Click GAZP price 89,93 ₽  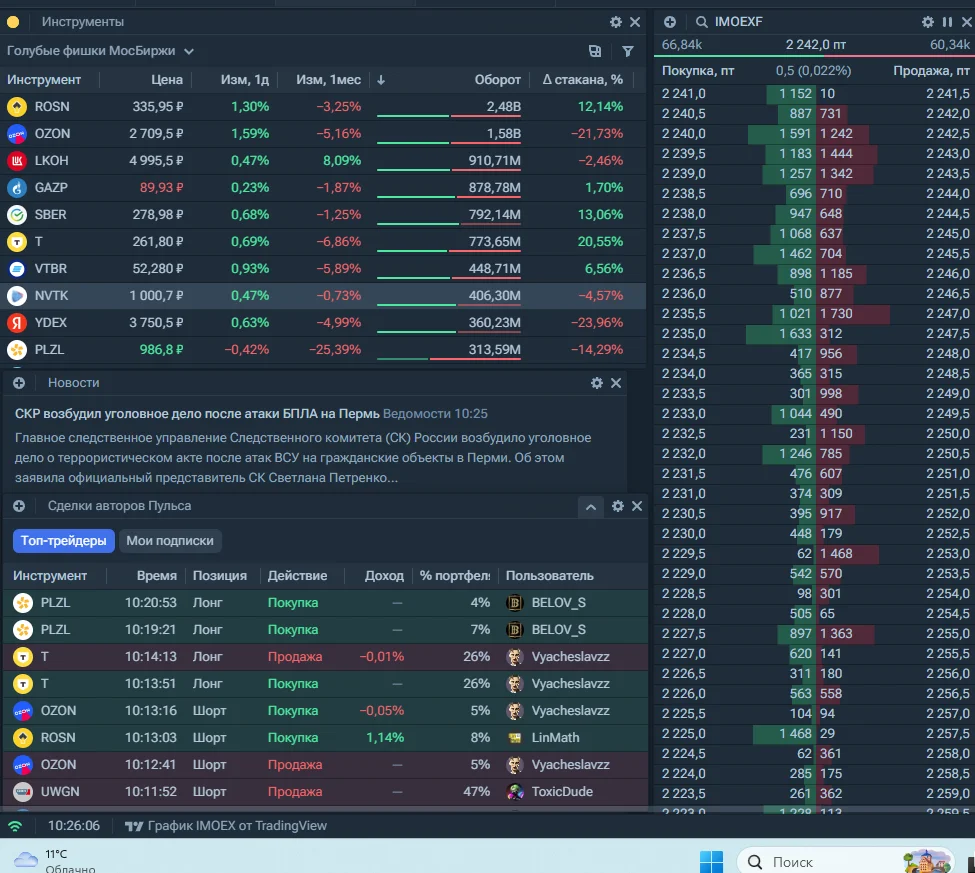[x=161, y=188]
